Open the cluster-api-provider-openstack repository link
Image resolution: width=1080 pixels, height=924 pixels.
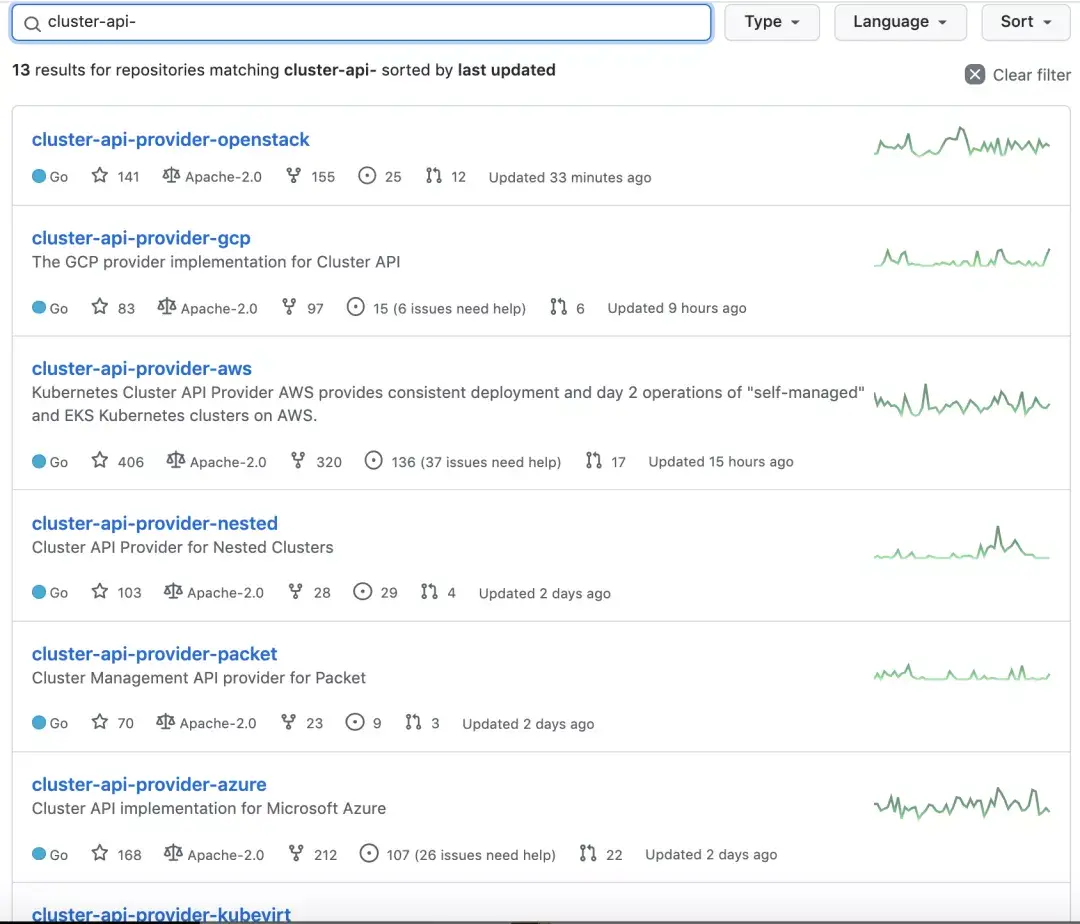[x=170, y=139]
